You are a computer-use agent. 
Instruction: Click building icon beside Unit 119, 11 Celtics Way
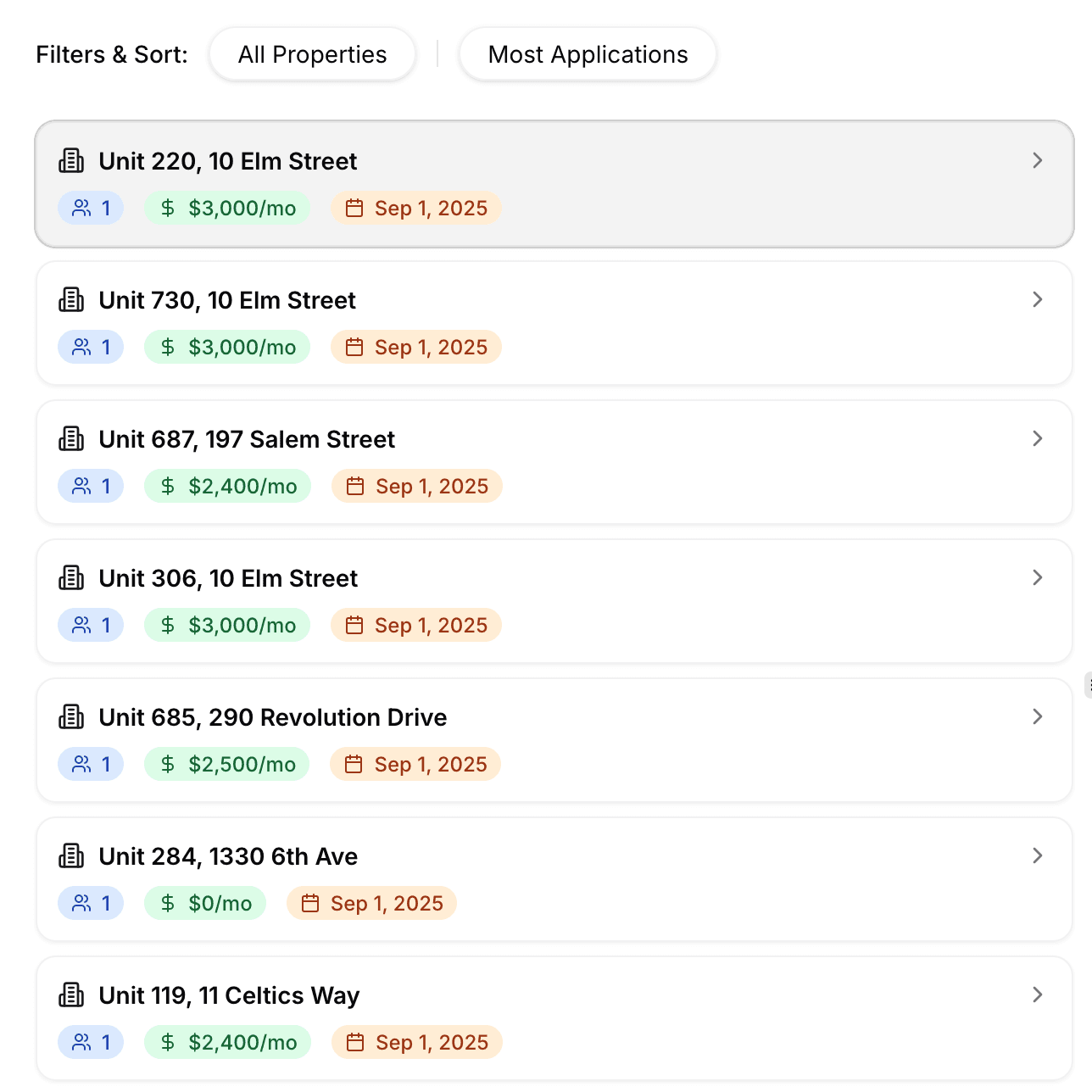click(71, 994)
